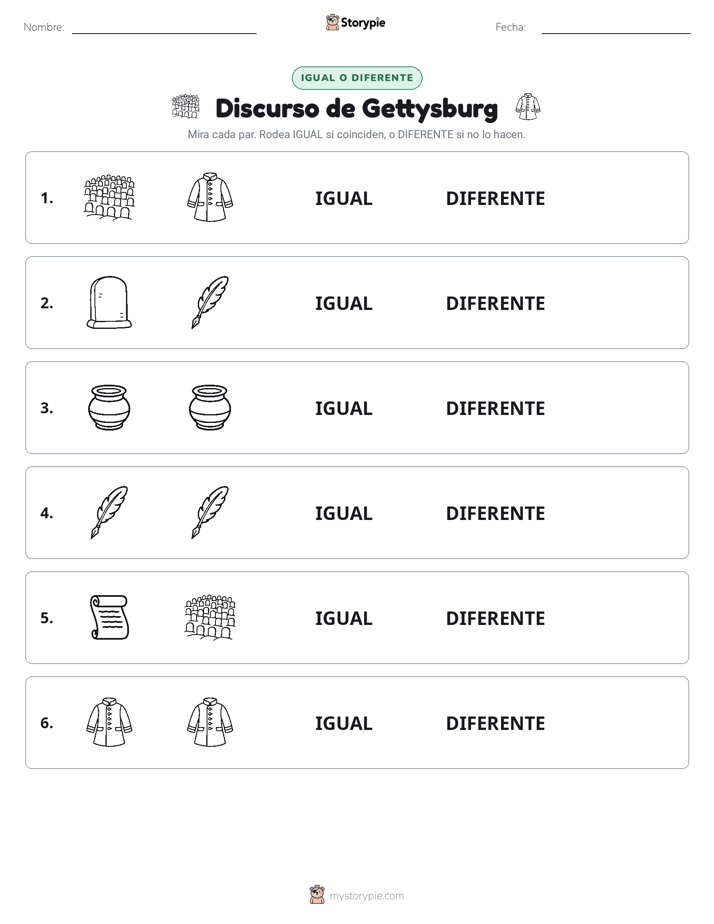Click the left inkwell pot in row 3

pos(109,407)
